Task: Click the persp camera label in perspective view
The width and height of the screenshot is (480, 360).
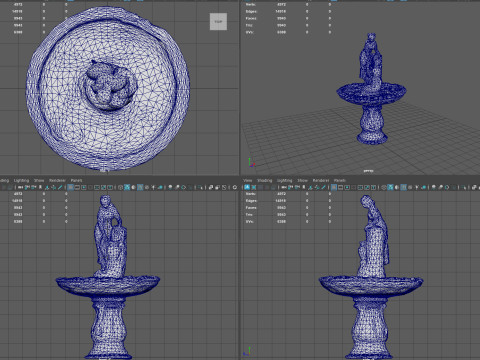Action: tap(368, 171)
